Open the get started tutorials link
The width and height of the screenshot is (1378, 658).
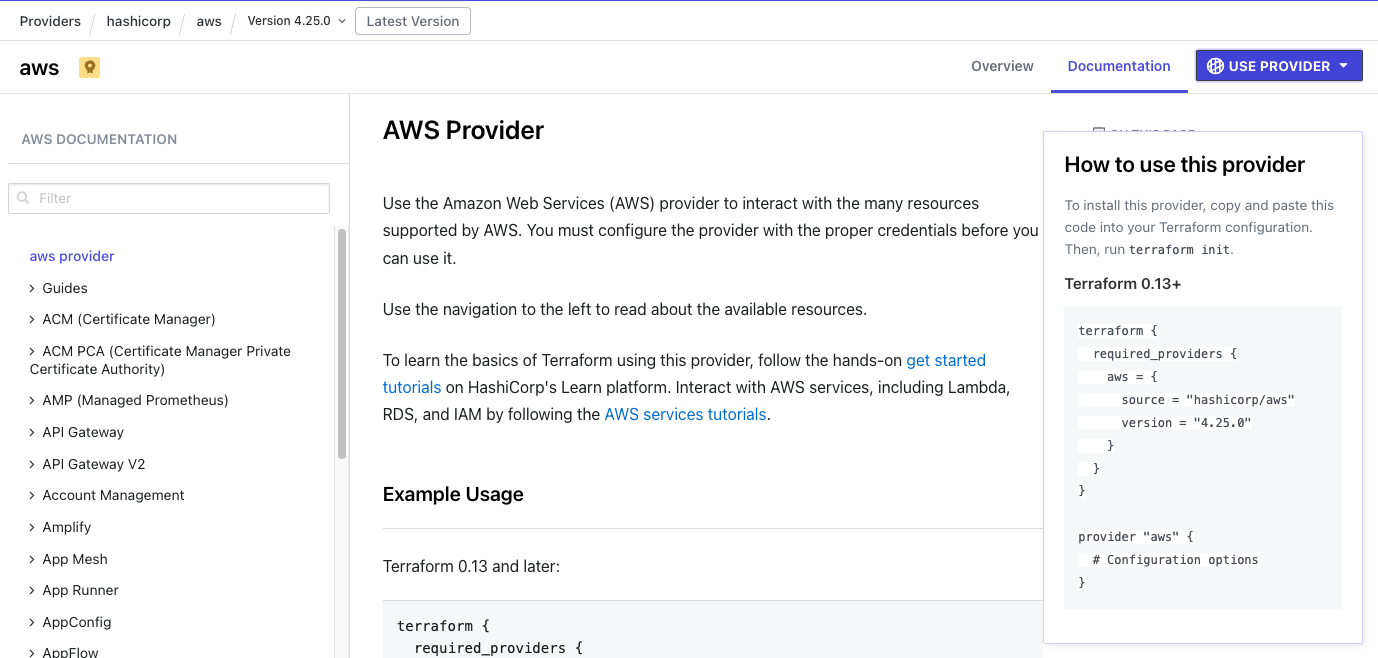(x=684, y=373)
